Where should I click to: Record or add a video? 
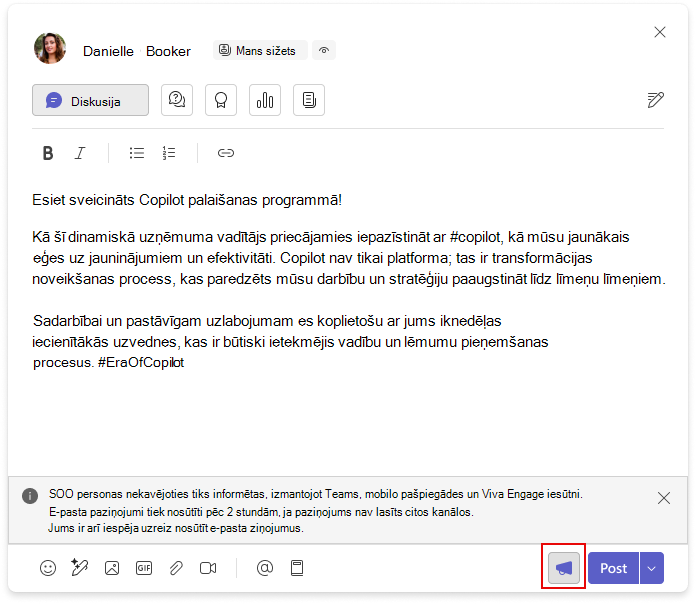[208, 568]
